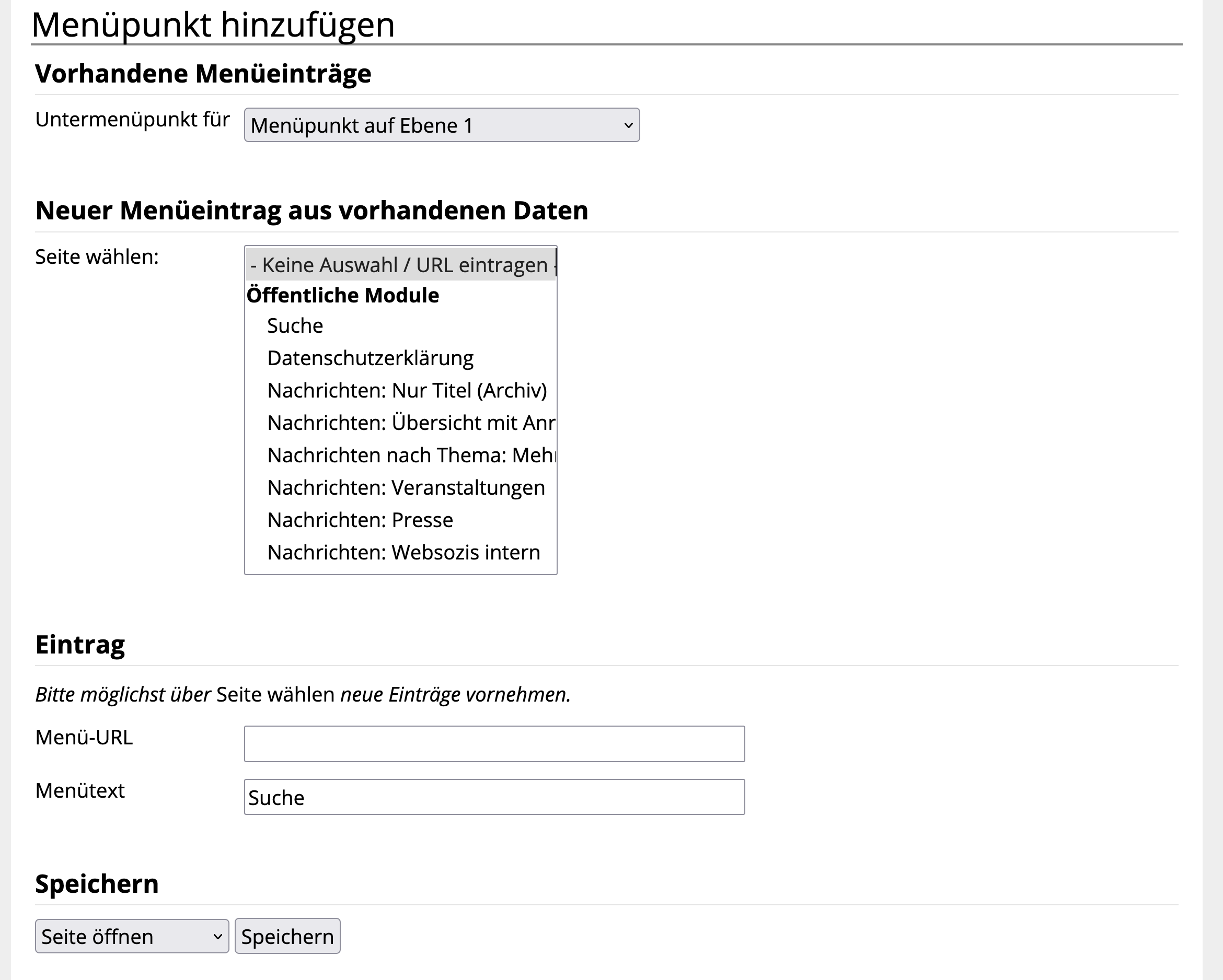The width and height of the screenshot is (1223, 980).
Task: Click the 'Untermenüpunkt für' label
Action: click(x=132, y=120)
